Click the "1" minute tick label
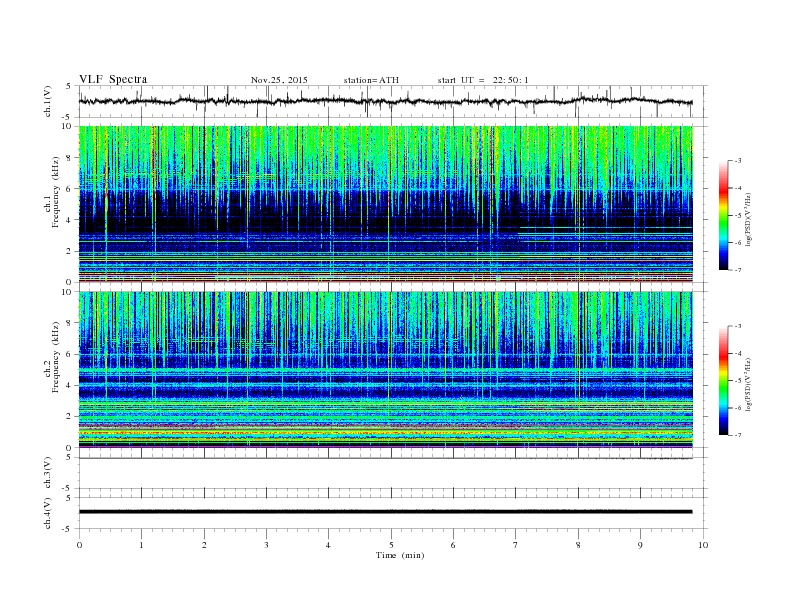The width and height of the screenshot is (792, 612). 142,545
